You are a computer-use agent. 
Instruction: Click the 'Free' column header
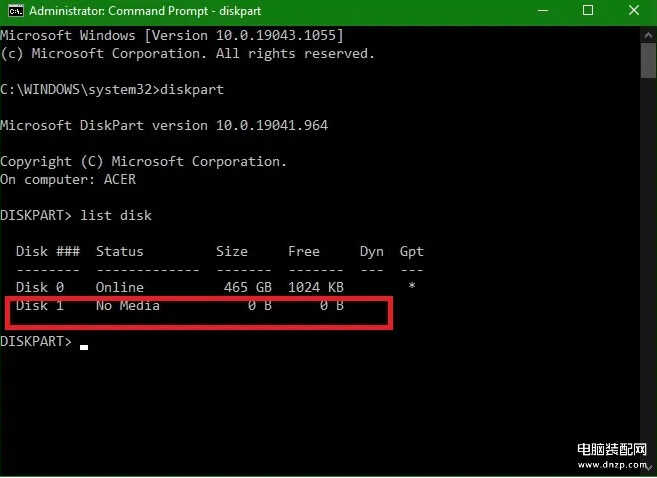(304, 251)
